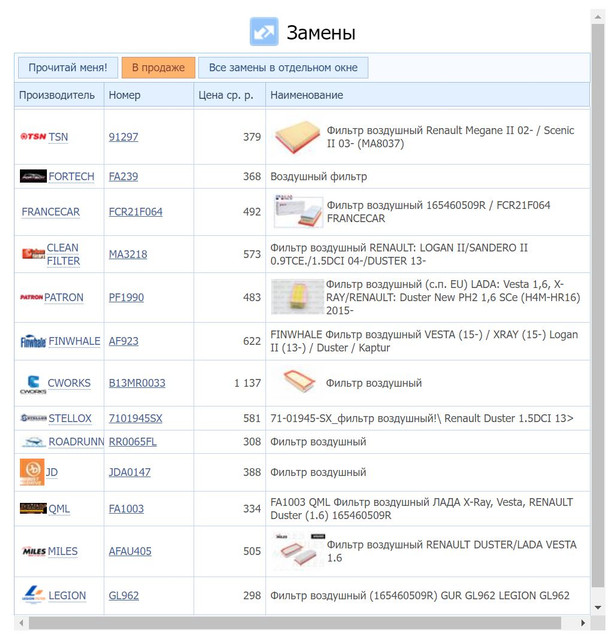Click the QML brand logo
The width and height of the screenshot is (614, 640).
[x=33, y=509]
